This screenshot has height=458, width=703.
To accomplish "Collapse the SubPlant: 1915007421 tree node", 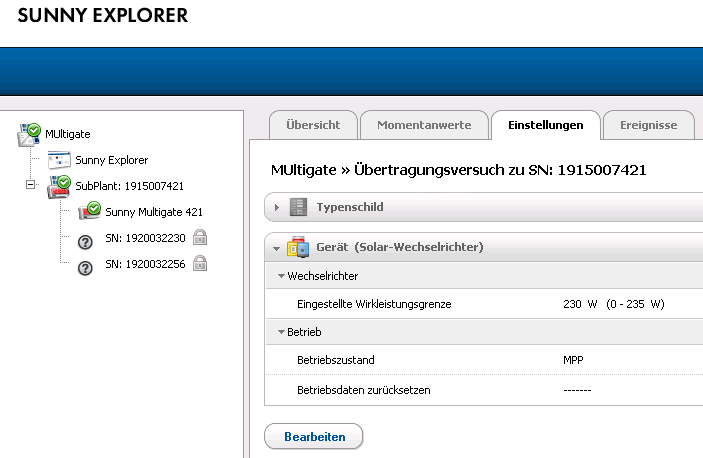I will click(x=30, y=184).
